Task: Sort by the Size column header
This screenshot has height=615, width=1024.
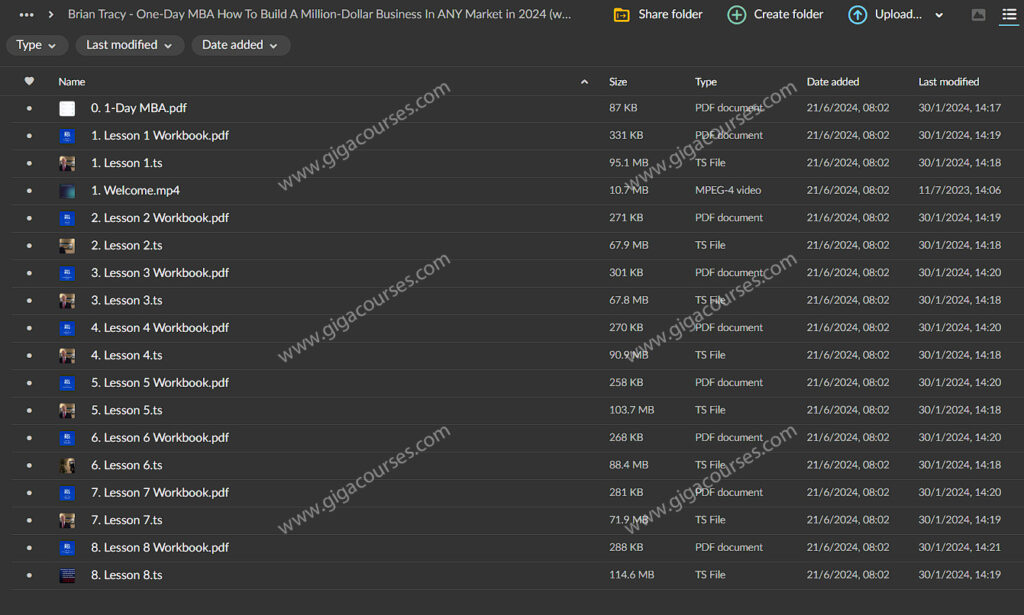Action: click(618, 82)
